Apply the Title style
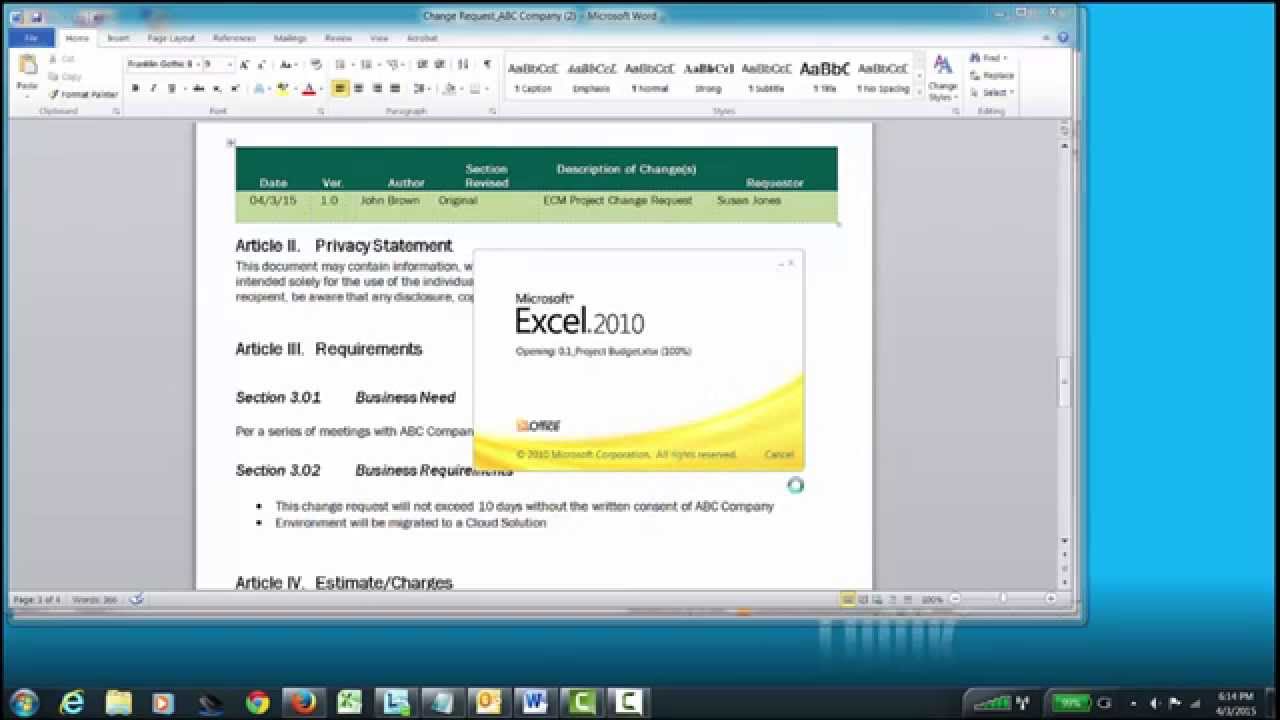 click(x=824, y=77)
